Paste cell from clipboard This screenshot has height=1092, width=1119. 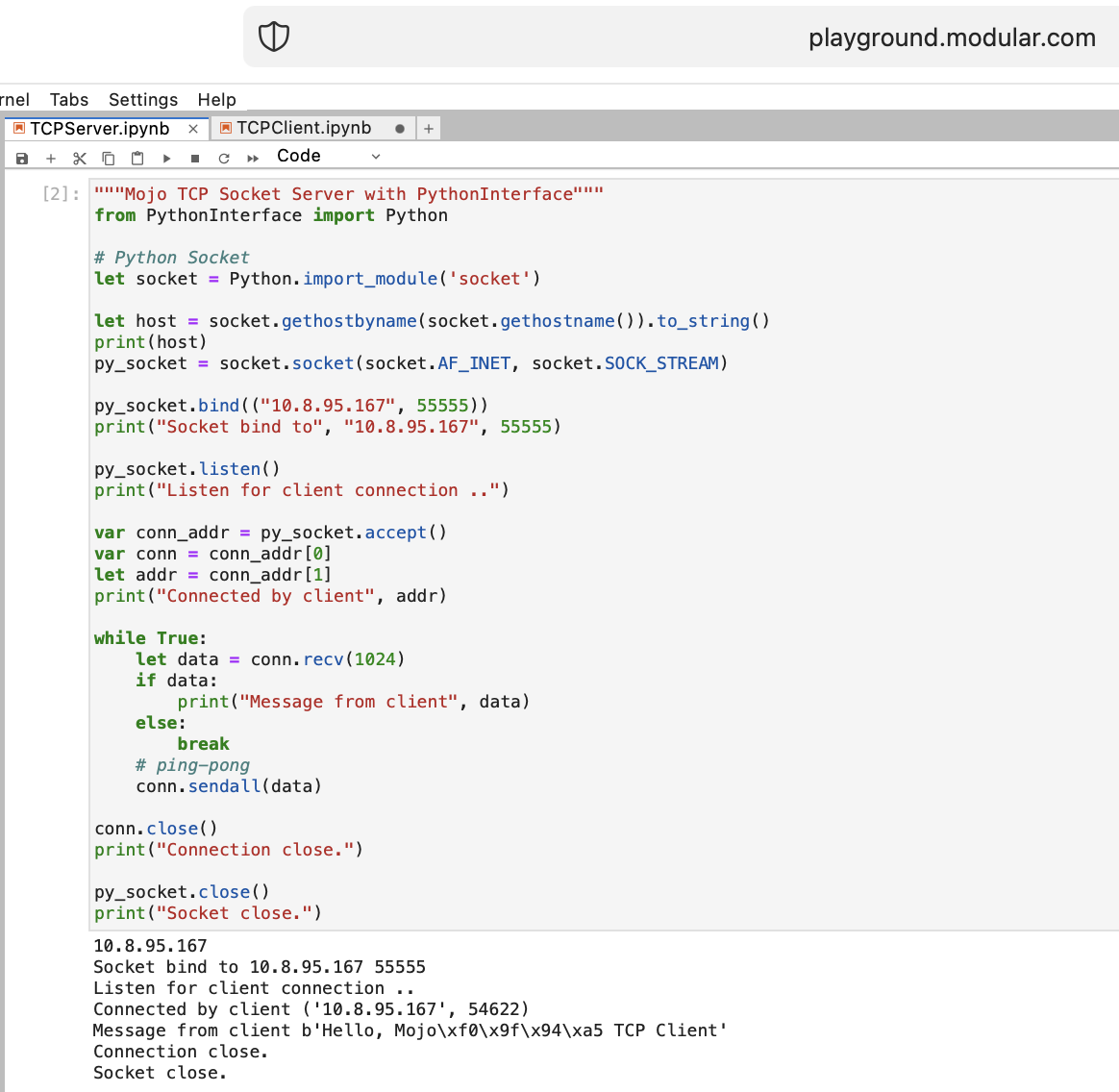pos(137,158)
